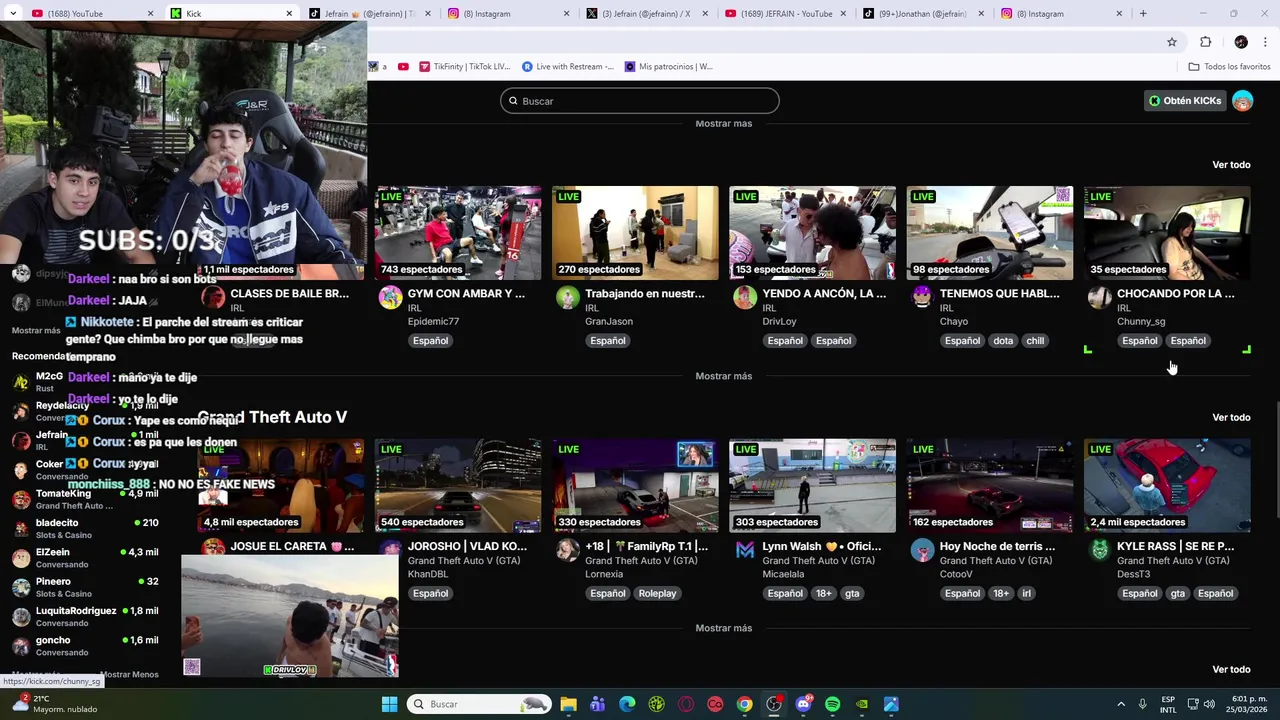The height and width of the screenshot is (720, 1280).
Task: Click Roleplay tag under FamilyRp stream
Action: tap(657, 593)
